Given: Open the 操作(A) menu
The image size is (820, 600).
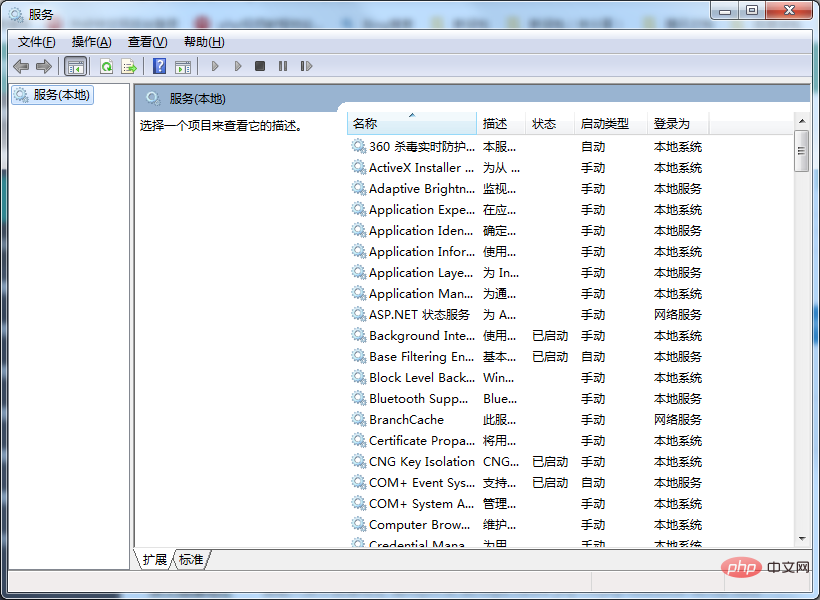Looking at the screenshot, I should (92, 42).
